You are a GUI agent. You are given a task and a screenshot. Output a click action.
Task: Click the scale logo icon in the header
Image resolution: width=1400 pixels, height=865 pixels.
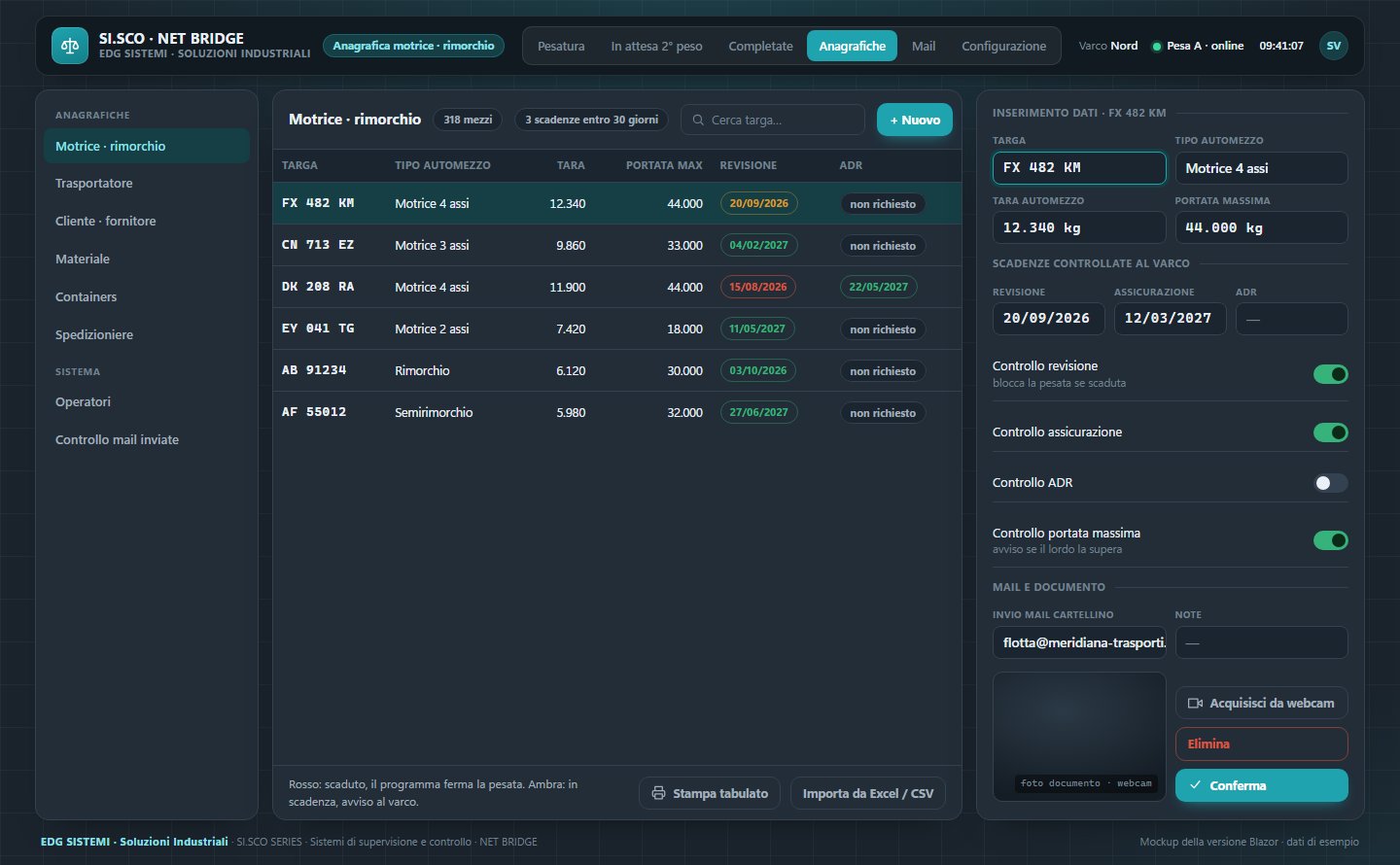pos(69,46)
